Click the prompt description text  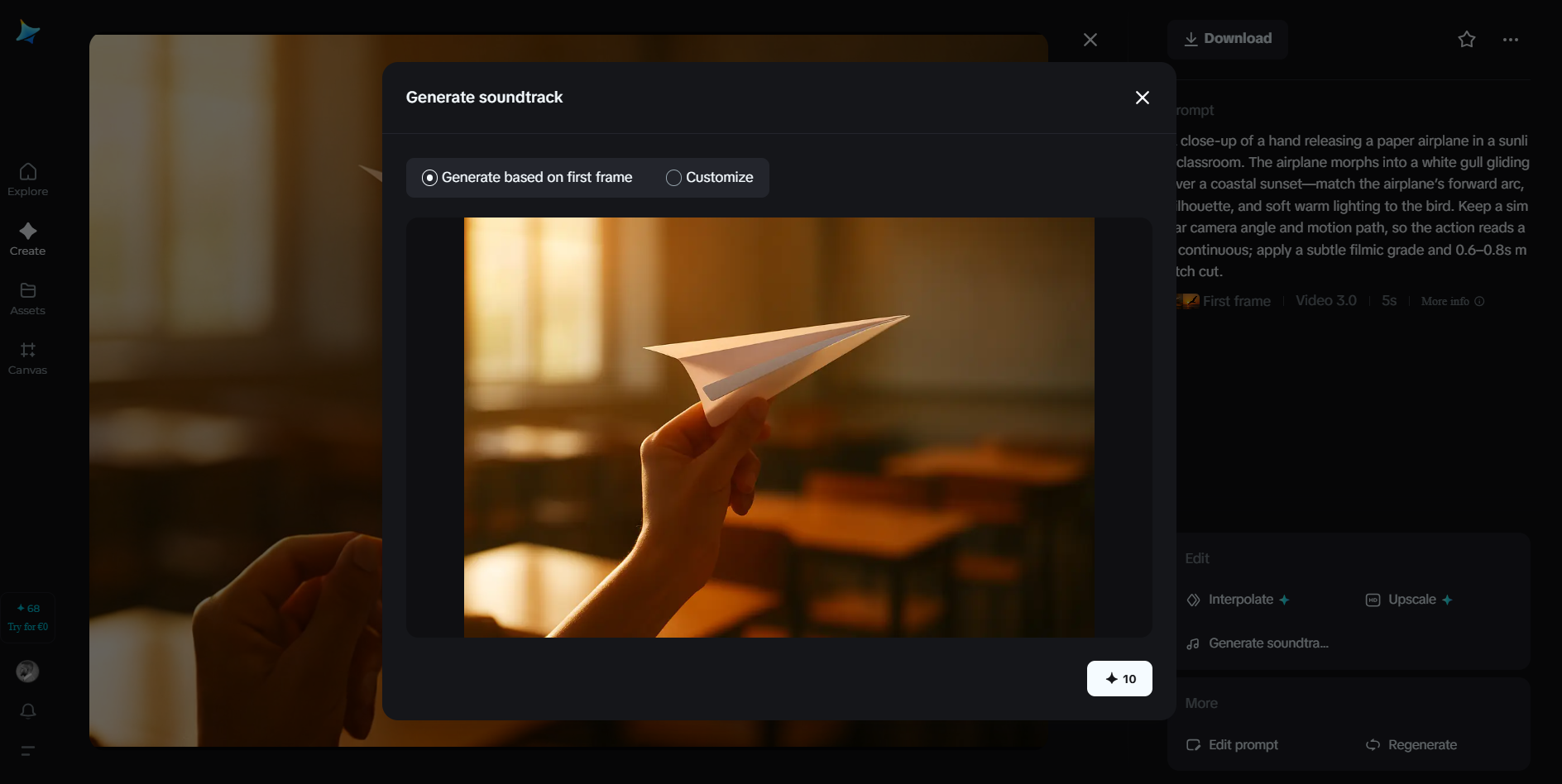(x=1353, y=206)
